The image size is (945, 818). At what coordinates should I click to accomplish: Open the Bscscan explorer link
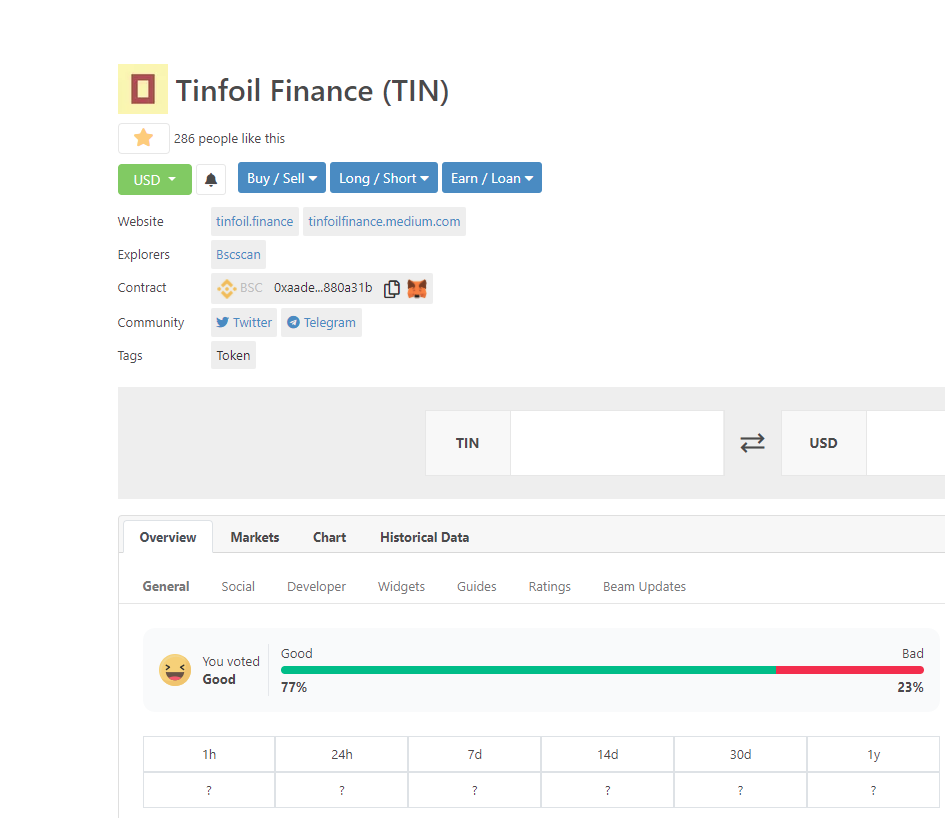[239, 254]
